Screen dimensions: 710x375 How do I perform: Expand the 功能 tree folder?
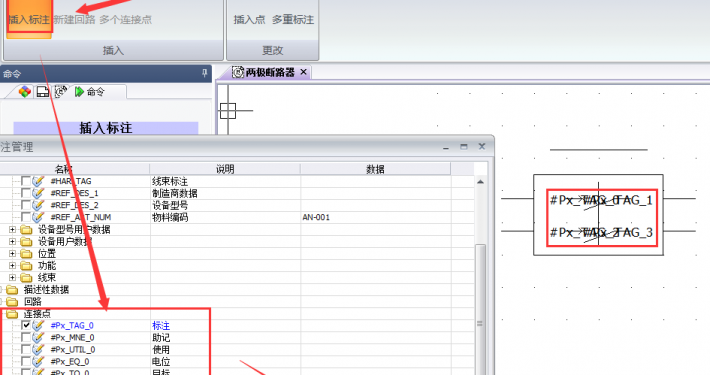click(x=13, y=265)
